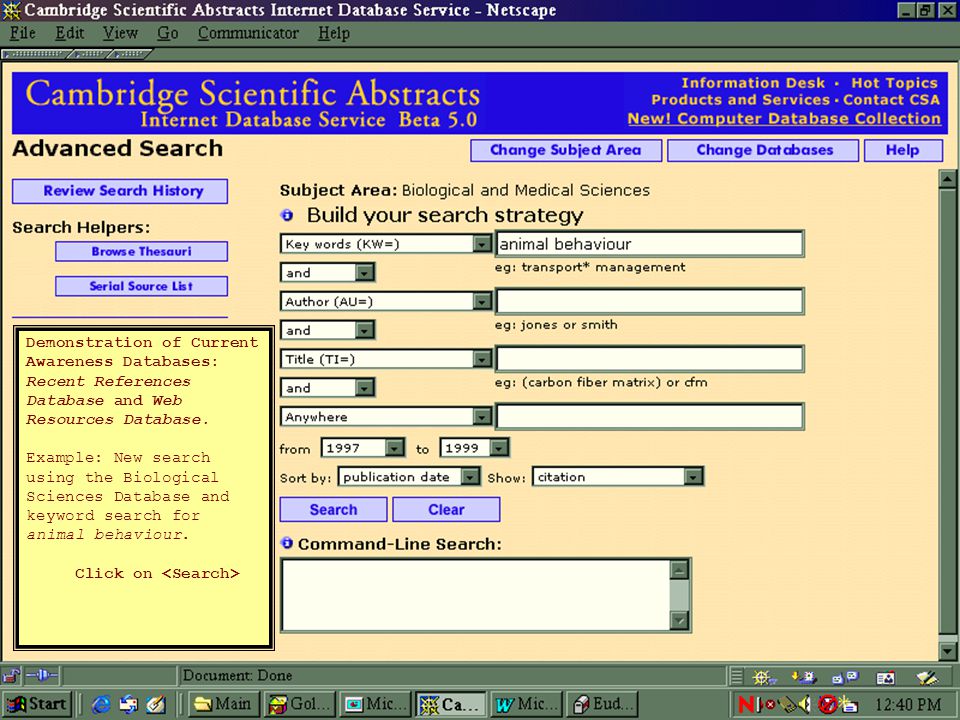Click the Netscape N icon in system tray
The height and width of the screenshot is (720, 960).
tap(746, 705)
